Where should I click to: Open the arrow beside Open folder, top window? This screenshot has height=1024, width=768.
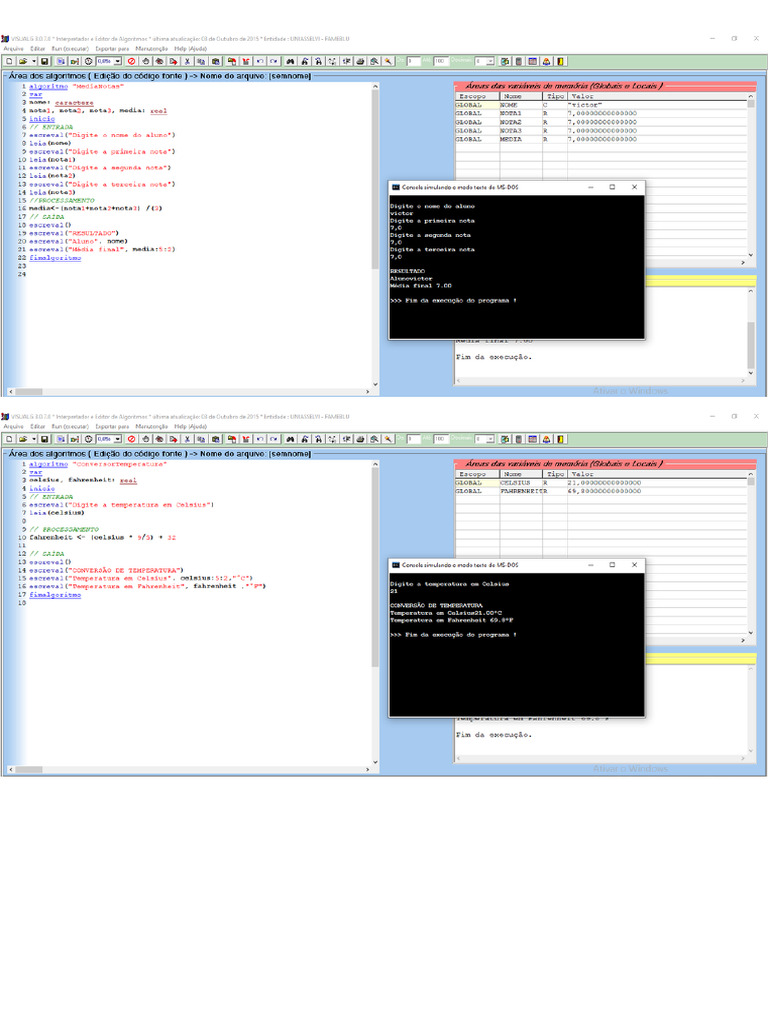[34, 61]
